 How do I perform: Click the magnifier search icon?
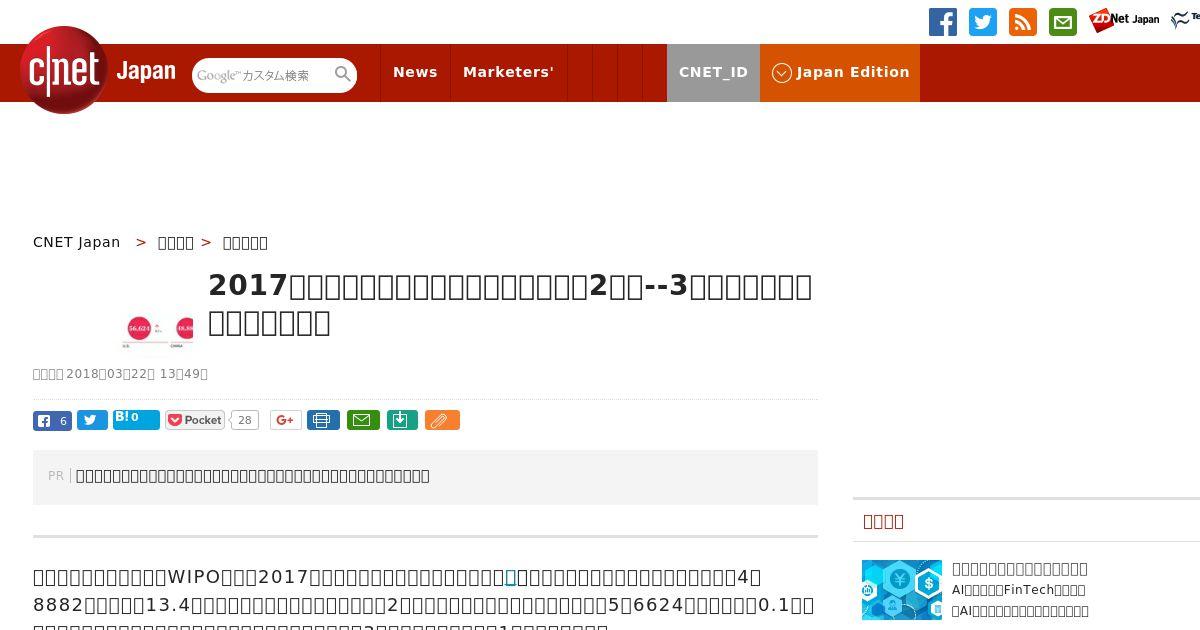tap(343, 74)
